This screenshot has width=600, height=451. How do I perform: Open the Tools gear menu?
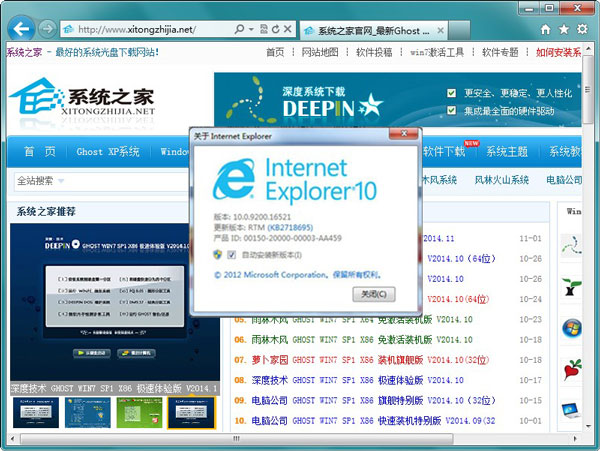coord(582,29)
